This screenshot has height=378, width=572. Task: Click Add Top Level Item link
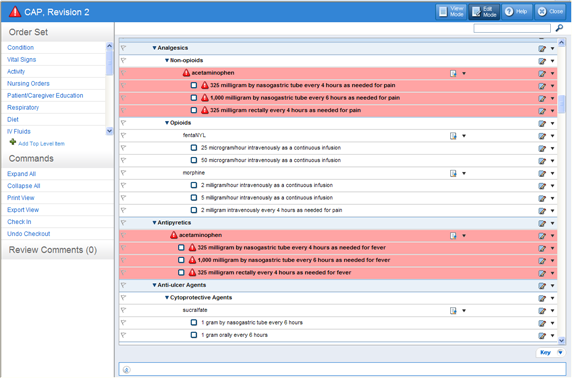tap(41, 144)
